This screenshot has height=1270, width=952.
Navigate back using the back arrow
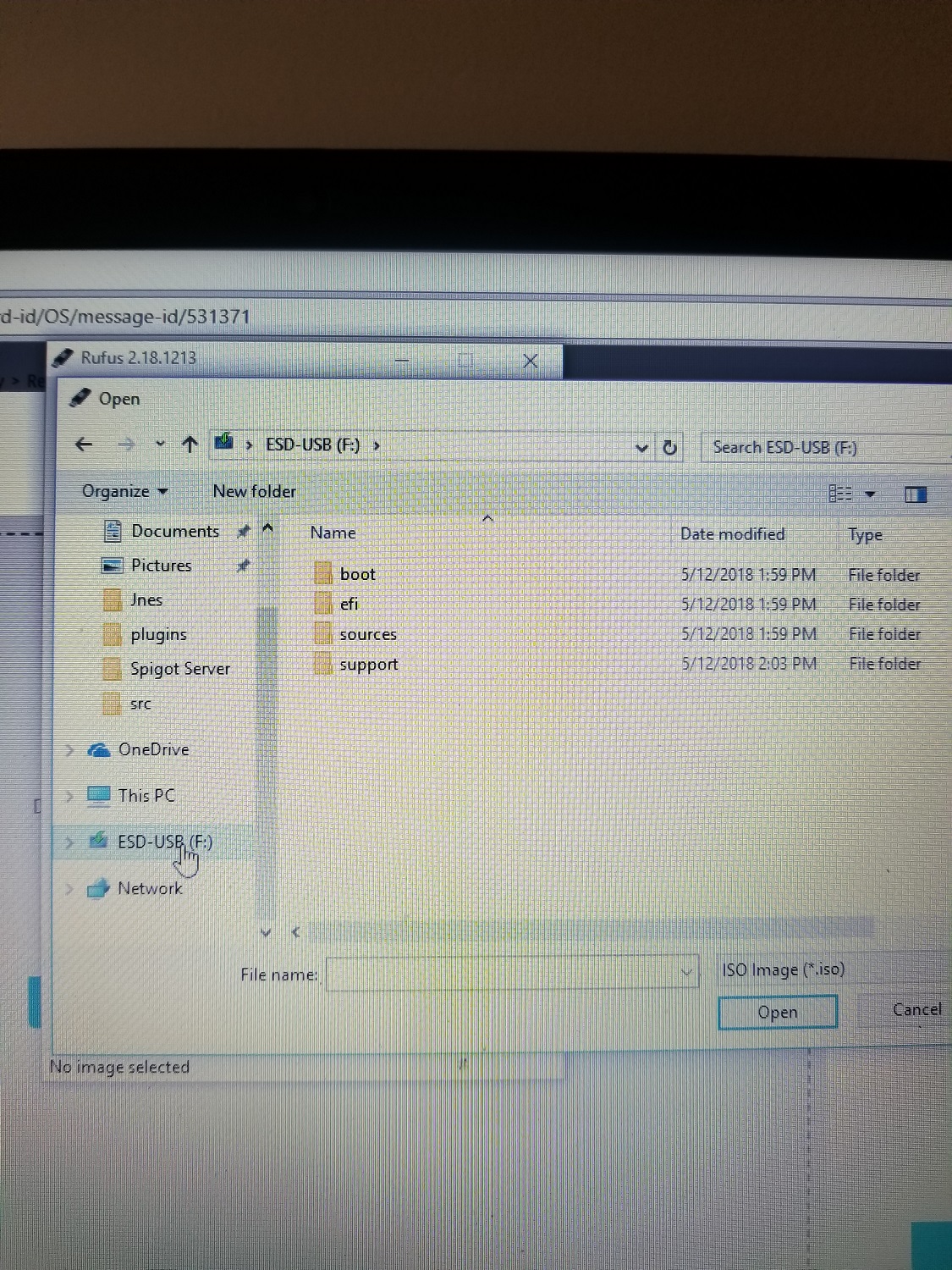[x=84, y=444]
